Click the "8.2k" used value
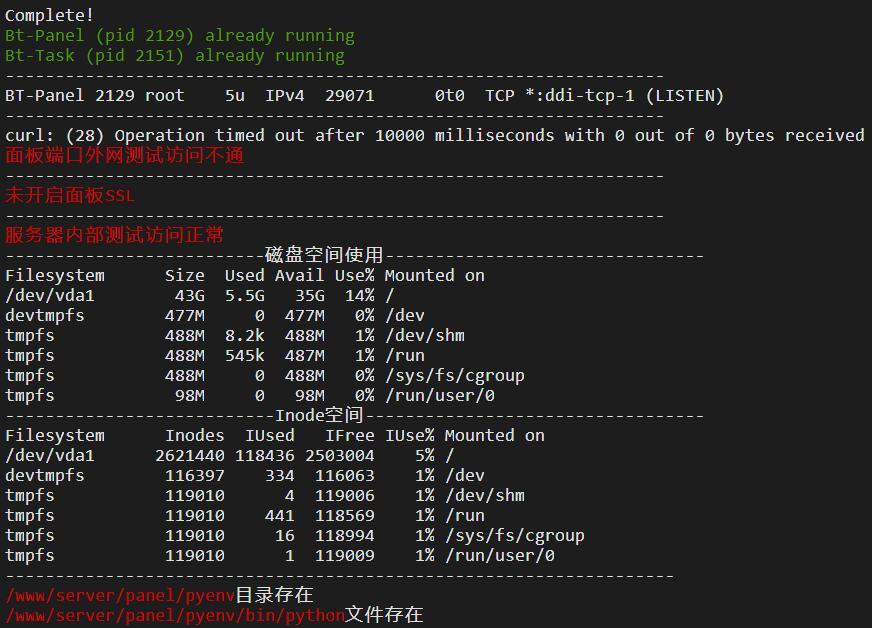The height and width of the screenshot is (628, 872). (245, 335)
